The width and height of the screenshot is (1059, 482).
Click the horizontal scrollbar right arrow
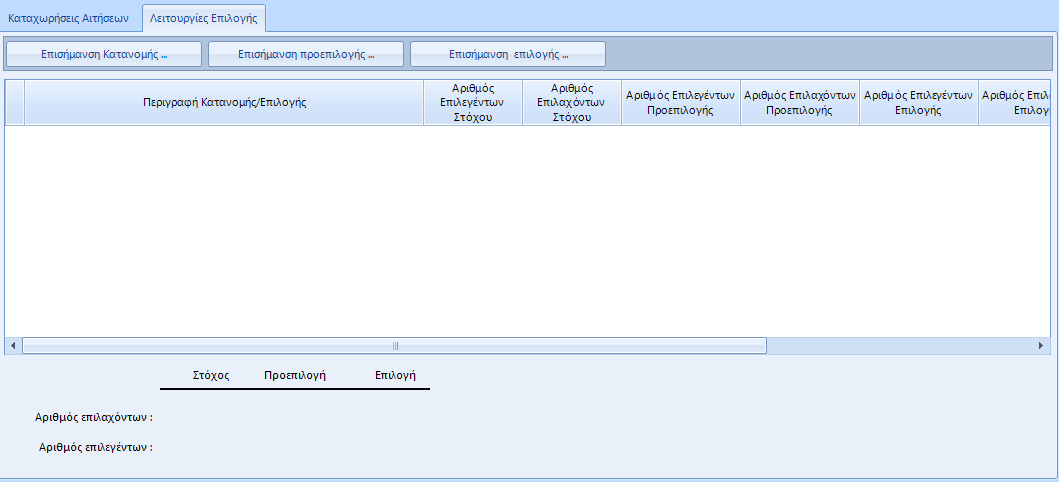click(x=1041, y=345)
